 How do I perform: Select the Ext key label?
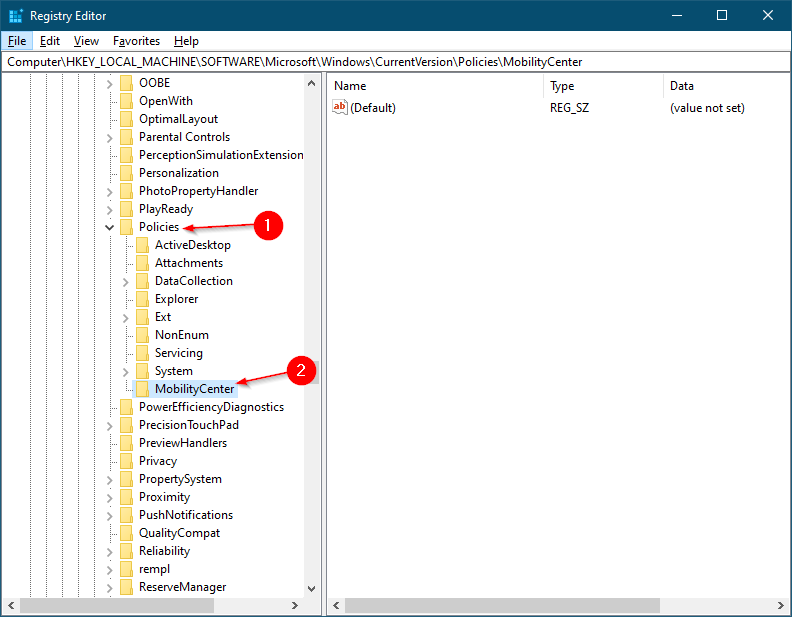point(163,317)
